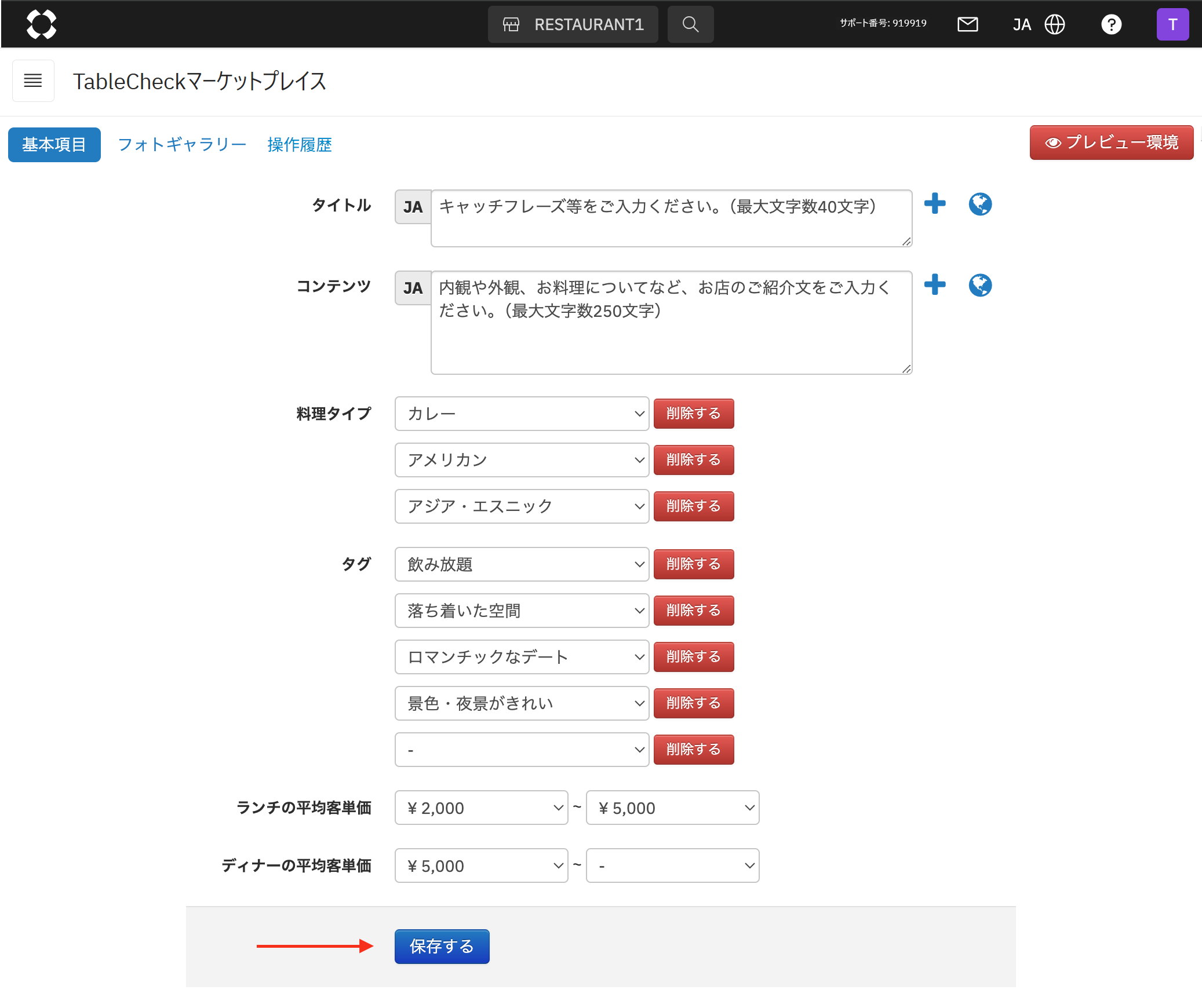Open the search magnifier icon
This screenshot has height=1008, width=1202.
pos(690,24)
